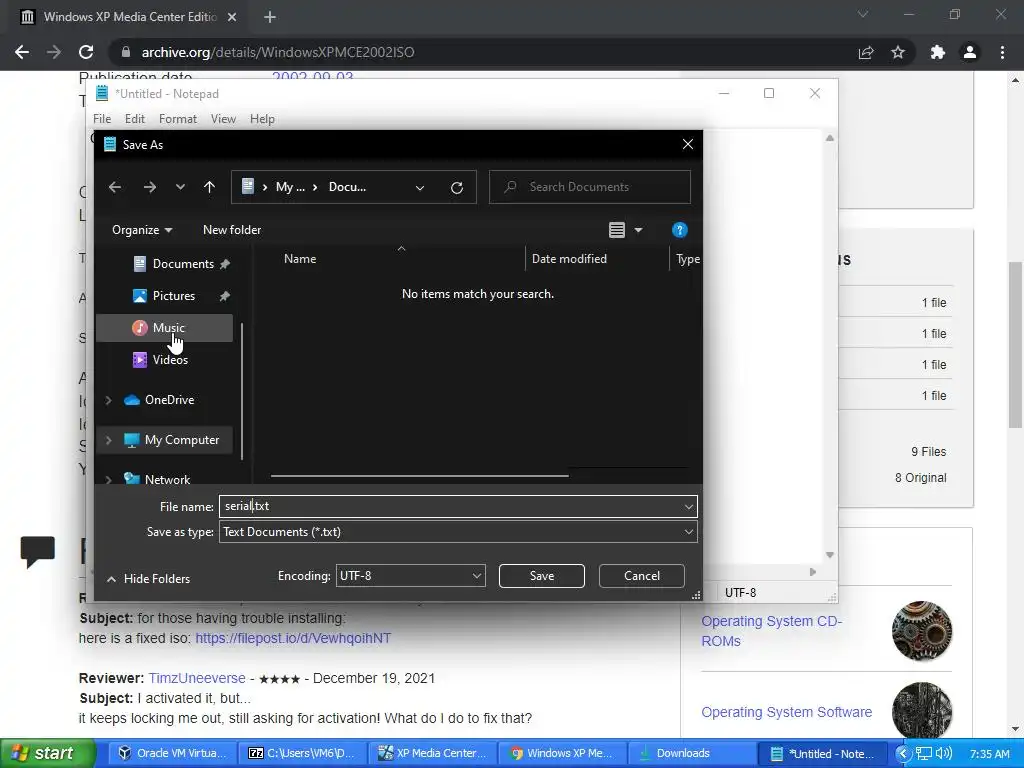Select OneDrive in navigation pane
Viewport: 1024px width, 768px height.
click(x=169, y=400)
